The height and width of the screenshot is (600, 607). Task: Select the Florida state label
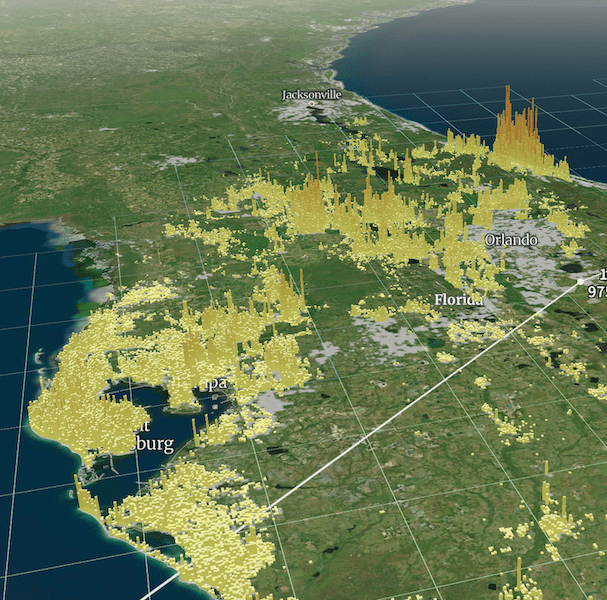[459, 300]
